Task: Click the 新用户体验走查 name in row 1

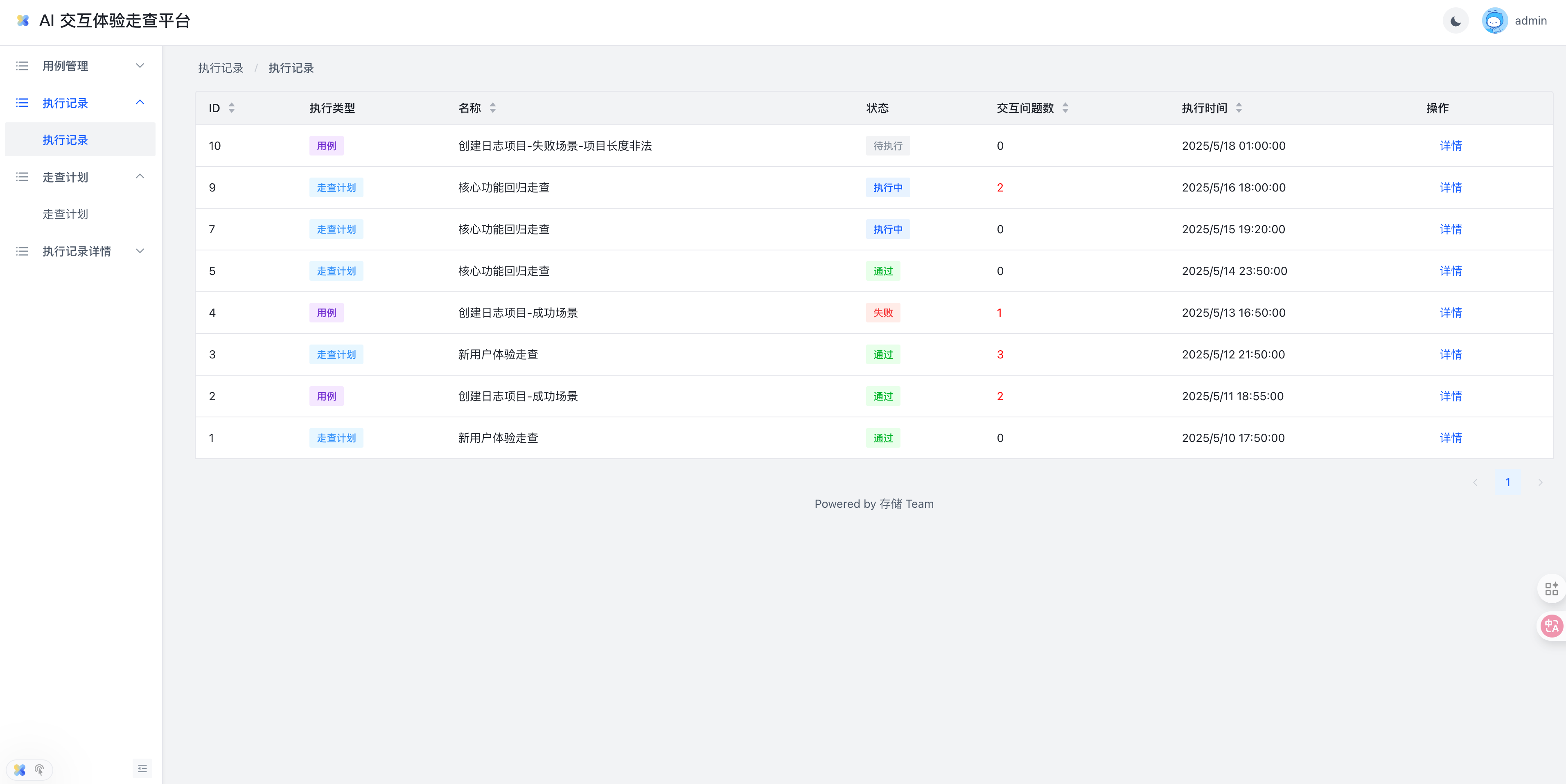Action: tap(498, 438)
